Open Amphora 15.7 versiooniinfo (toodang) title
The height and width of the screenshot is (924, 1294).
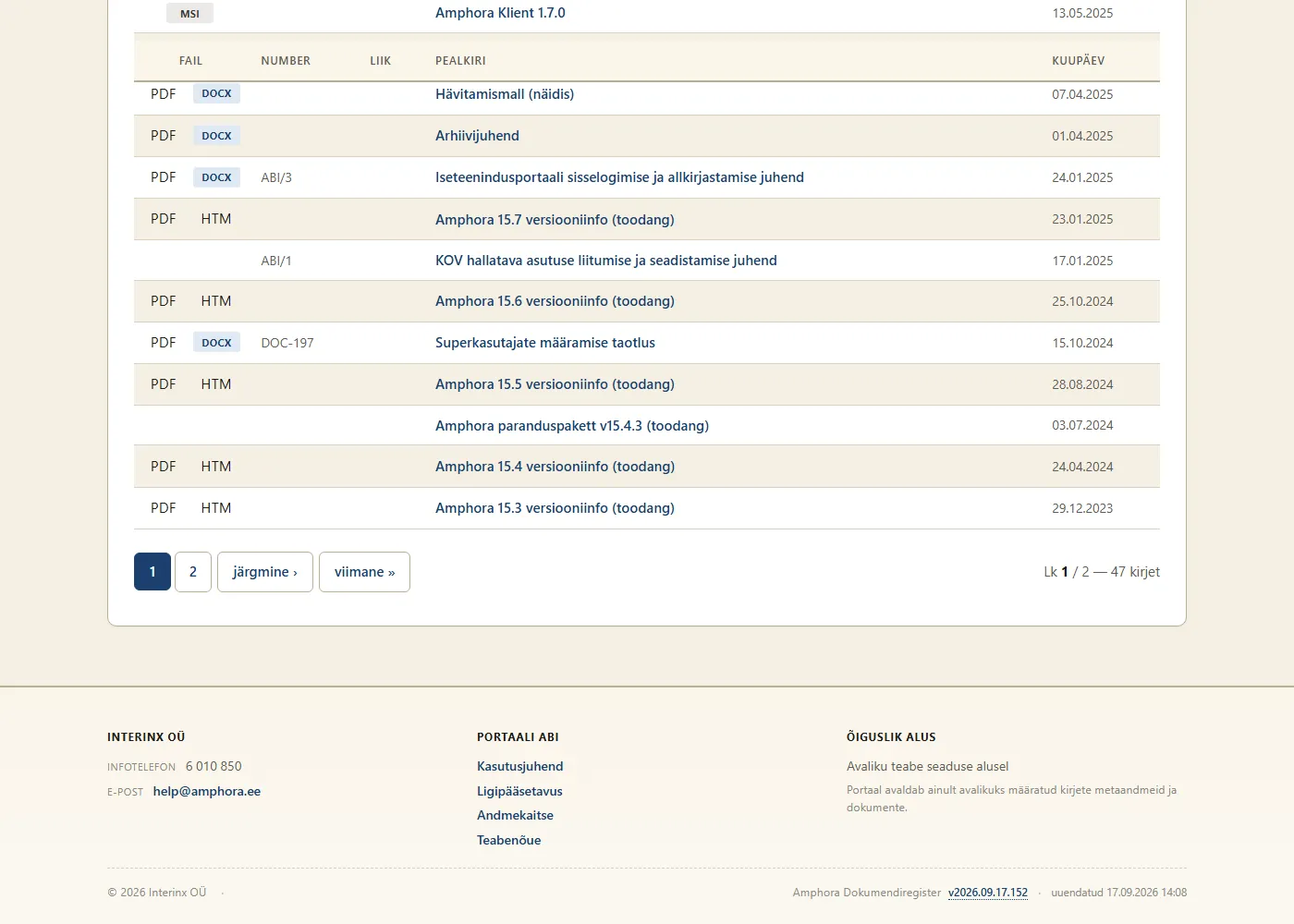[x=555, y=220]
